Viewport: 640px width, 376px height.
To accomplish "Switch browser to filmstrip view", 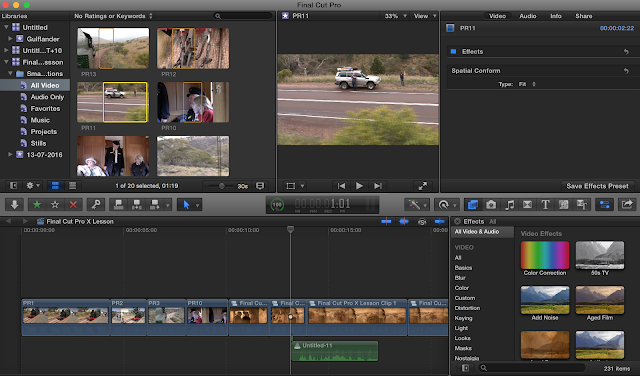I will 55,186.
